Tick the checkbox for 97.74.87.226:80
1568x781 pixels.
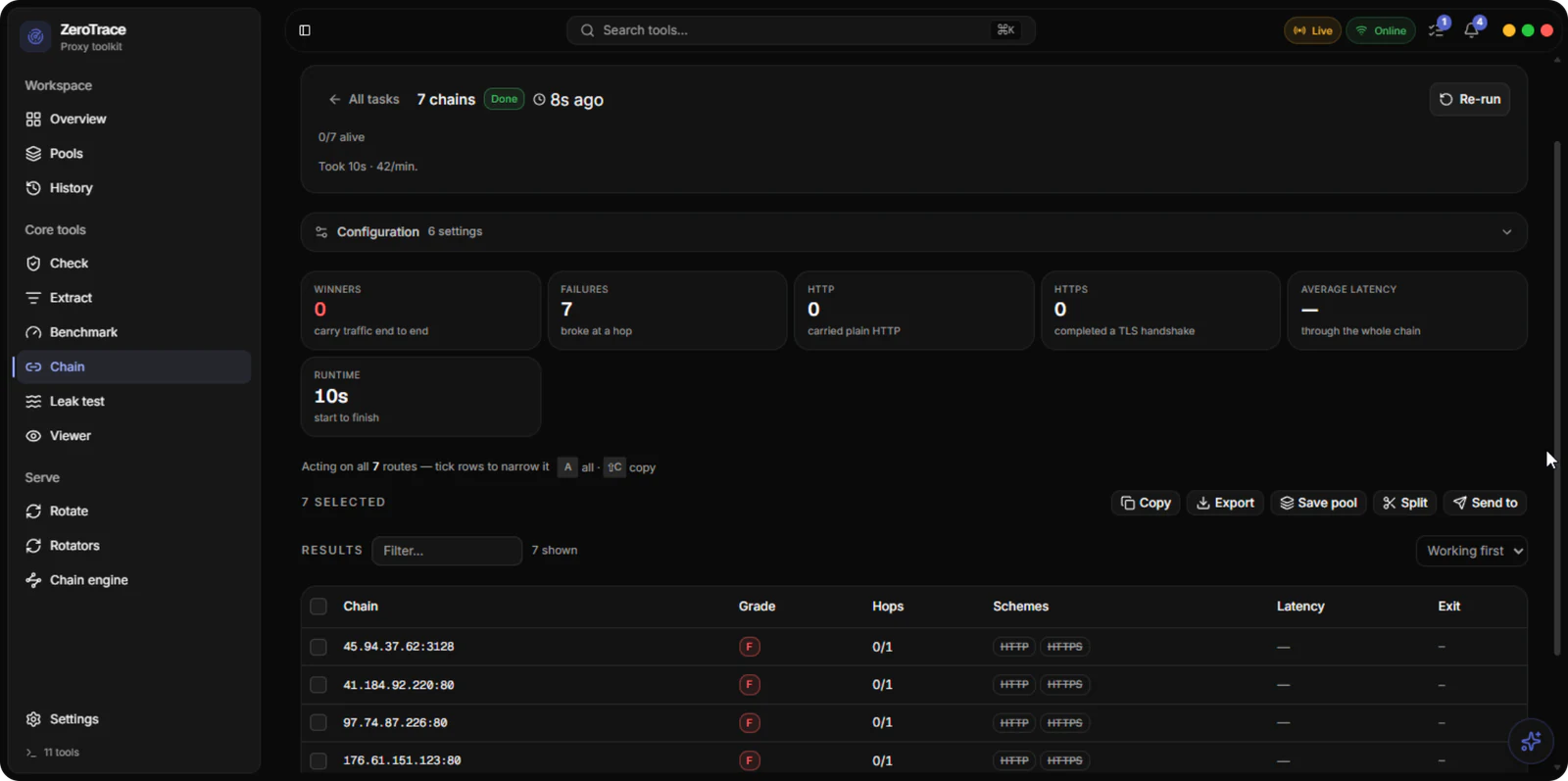point(318,722)
